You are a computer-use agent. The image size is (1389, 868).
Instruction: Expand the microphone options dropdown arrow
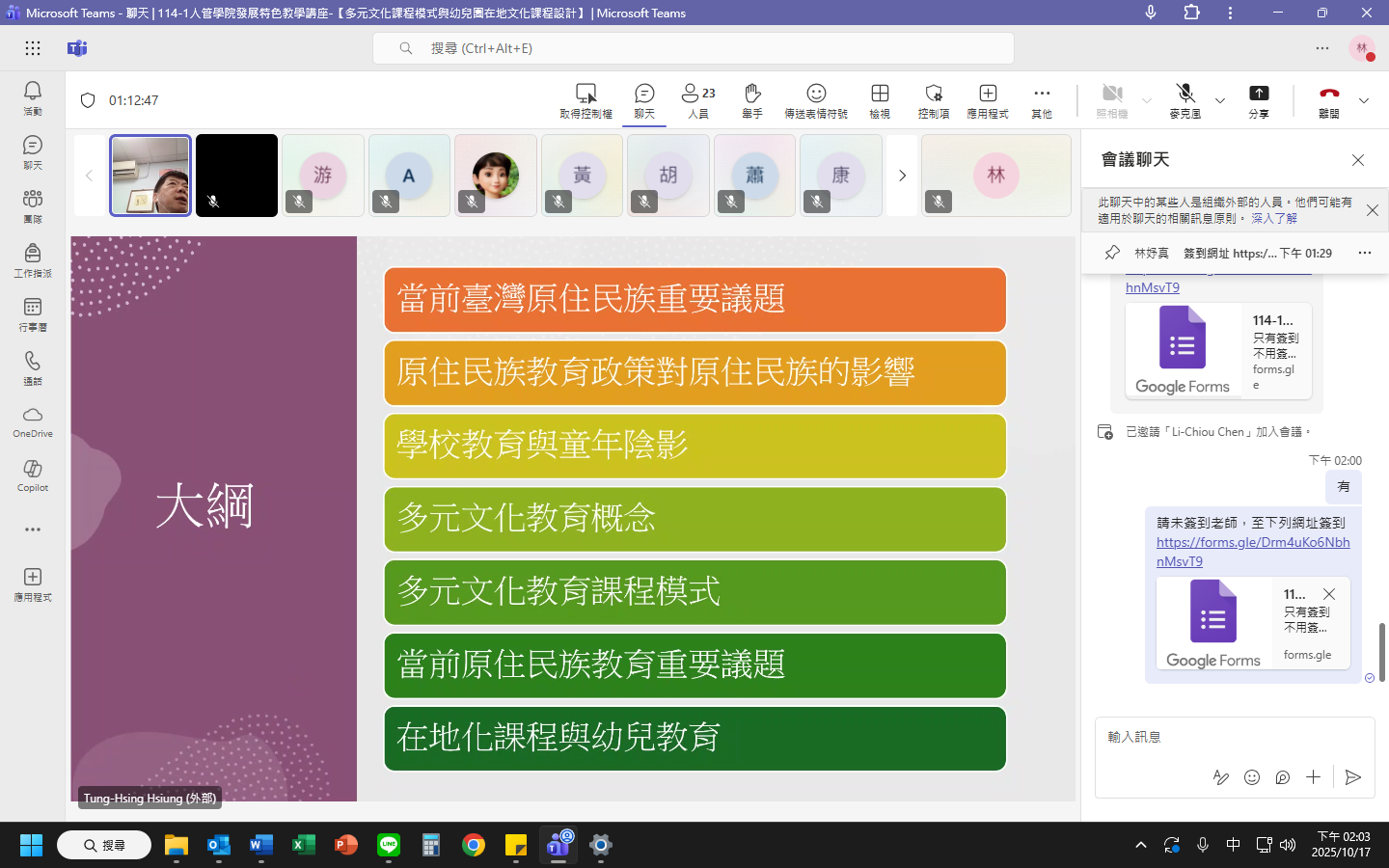[1220, 100]
